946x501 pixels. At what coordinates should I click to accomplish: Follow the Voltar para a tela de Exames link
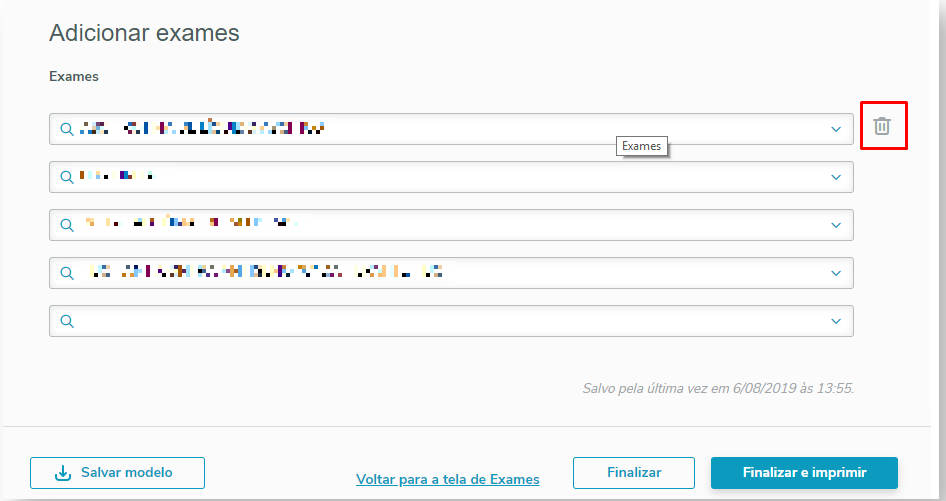(447, 480)
